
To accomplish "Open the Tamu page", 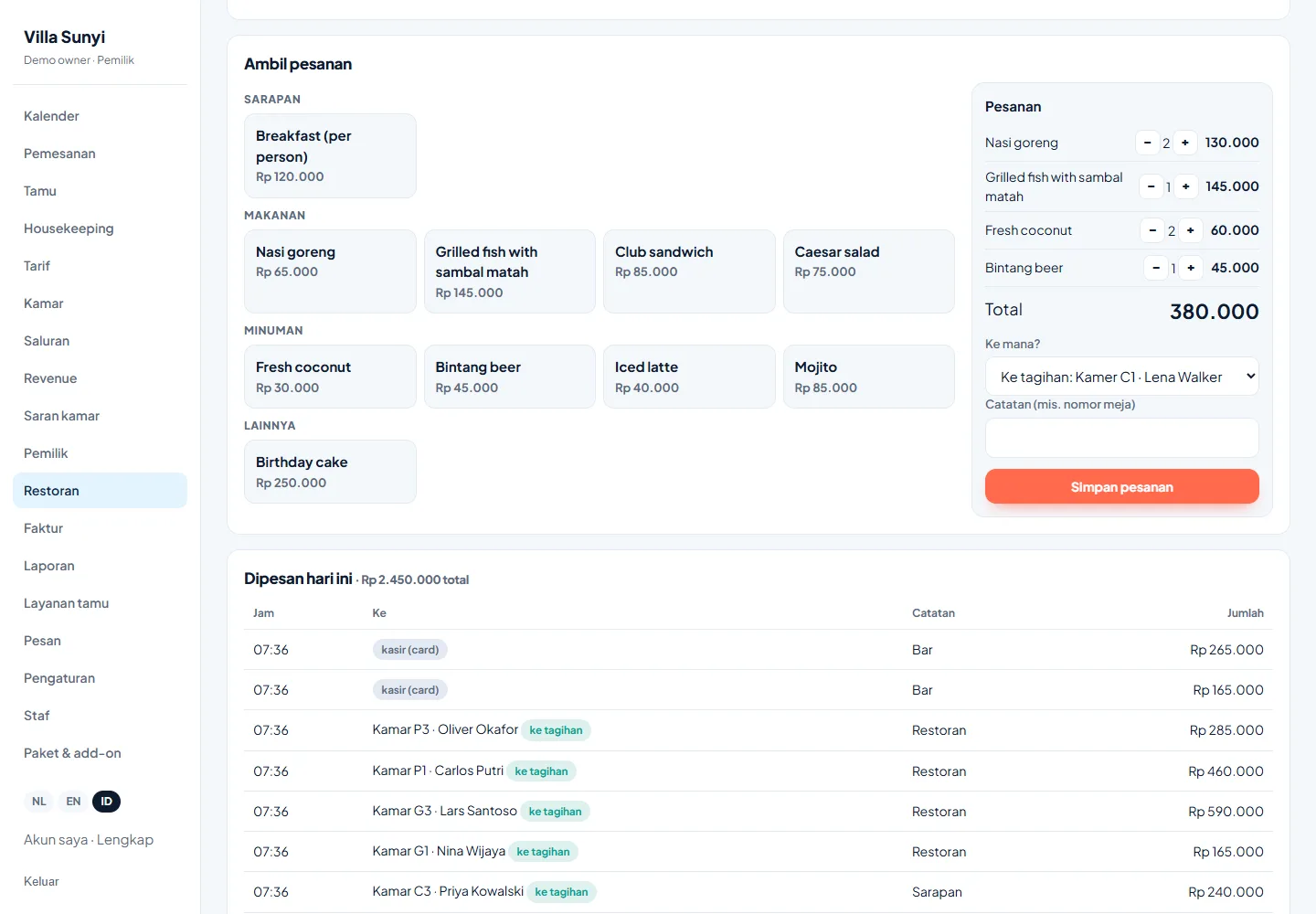I will (x=100, y=191).
